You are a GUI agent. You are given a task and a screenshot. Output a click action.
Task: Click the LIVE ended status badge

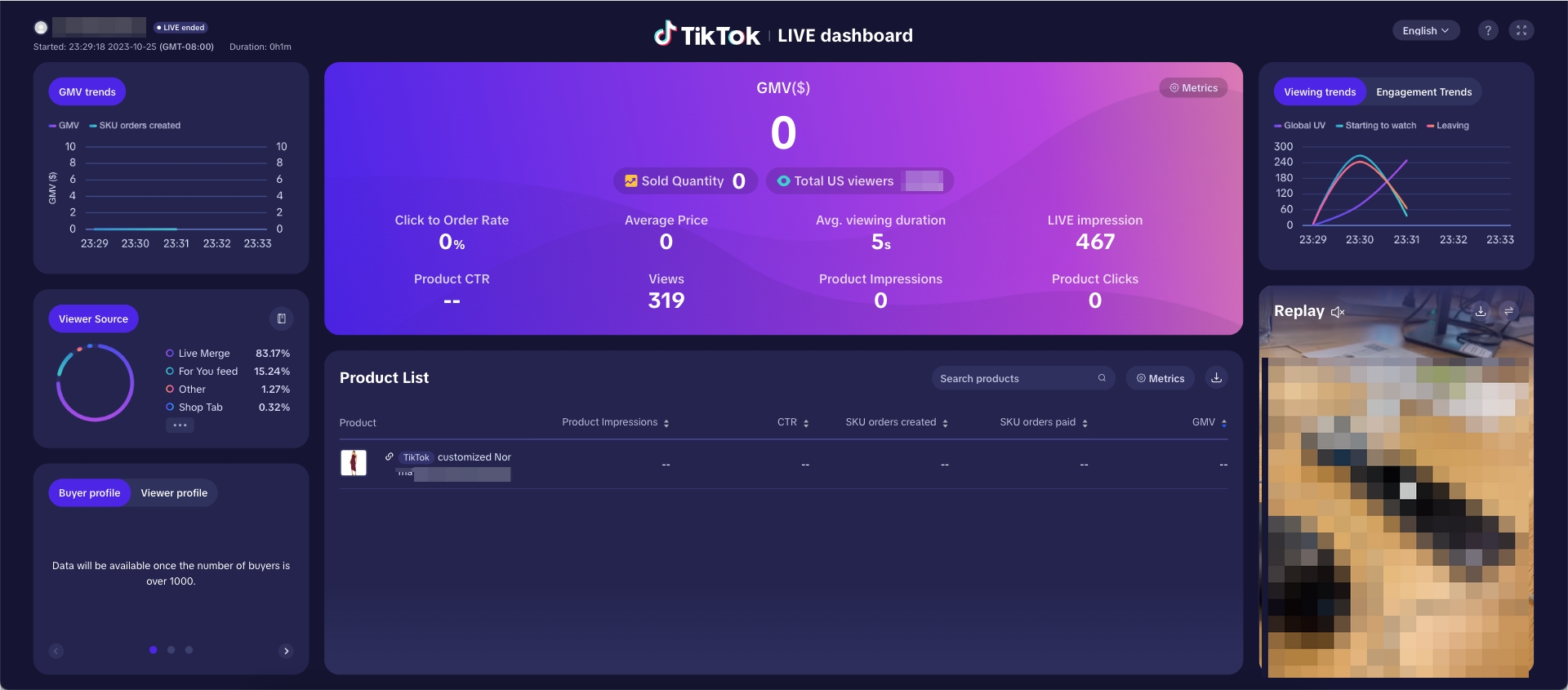[180, 28]
